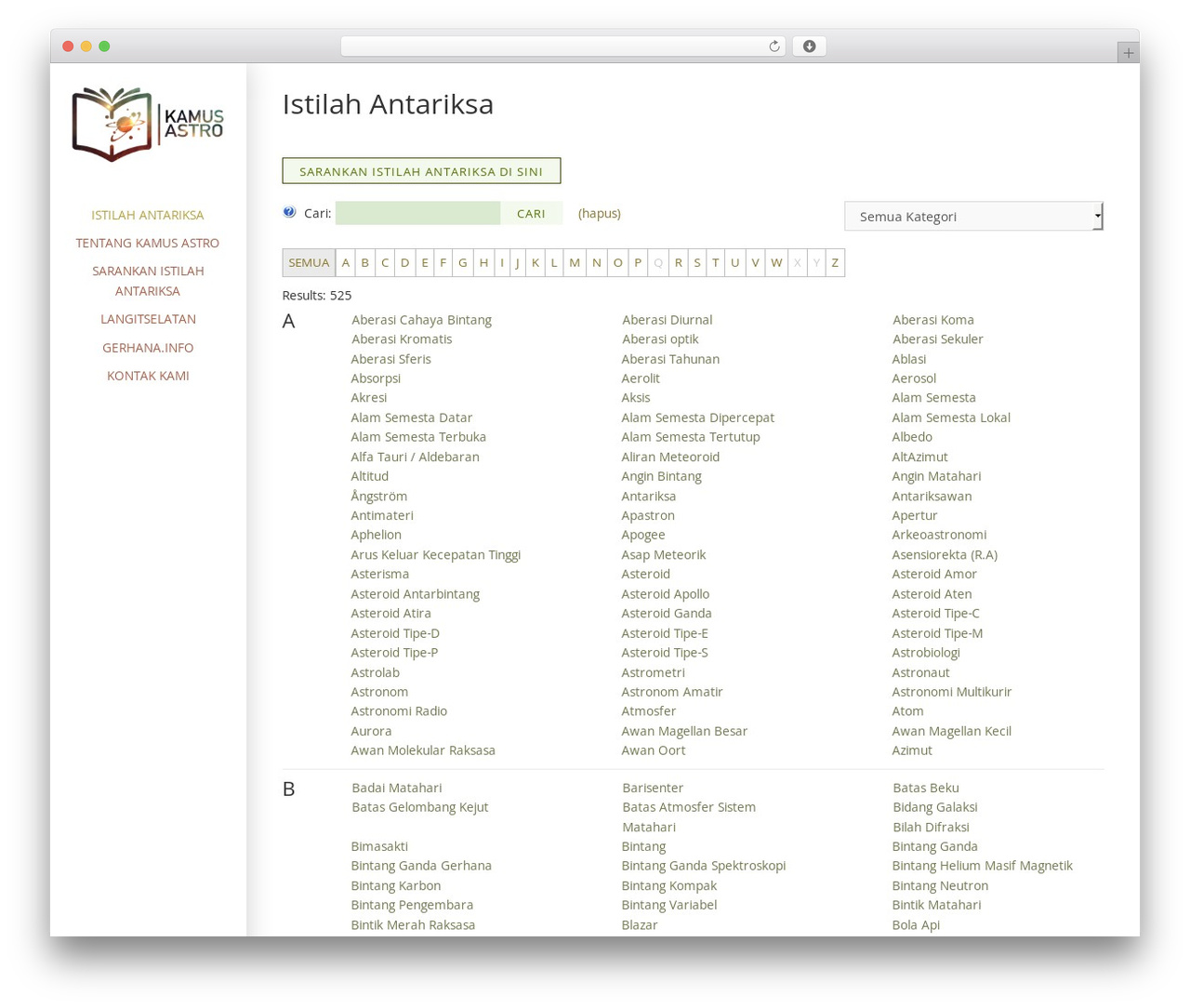
Task: Open the term Aberasi Diurnal
Action: click(x=667, y=320)
